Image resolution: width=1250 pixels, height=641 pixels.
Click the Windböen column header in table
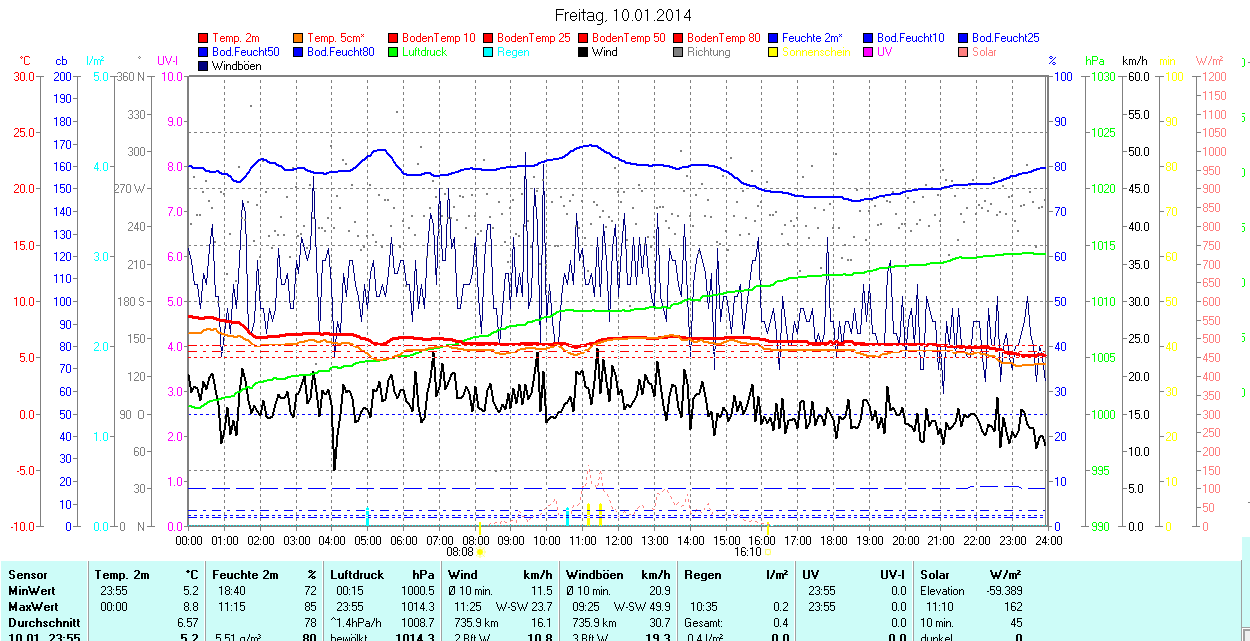(x=594, y=575)
